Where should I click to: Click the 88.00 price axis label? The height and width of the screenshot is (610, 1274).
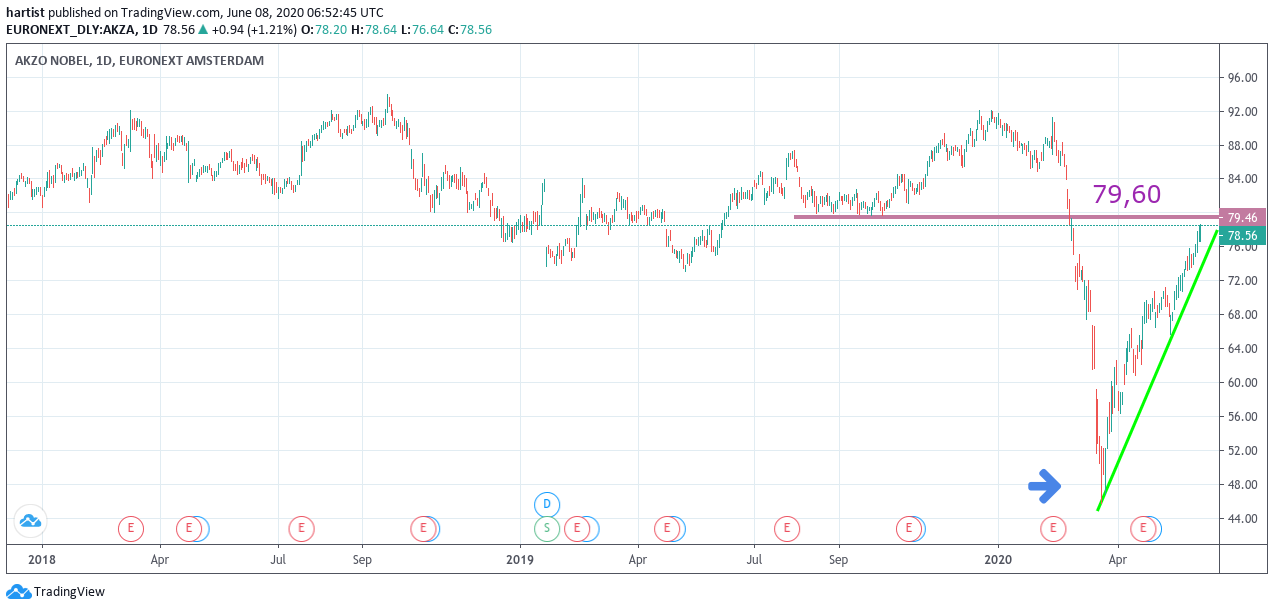coord(1242,146)
